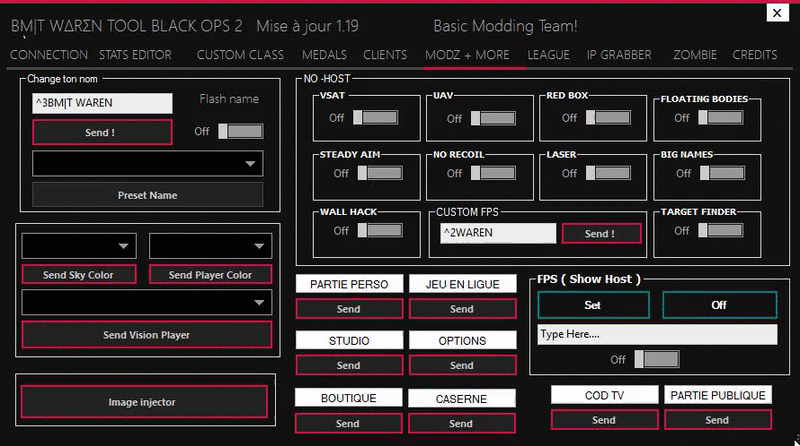800x446 pixels.
Task: Turn on FLOATING BODIES switch
Action: [720, 117]
